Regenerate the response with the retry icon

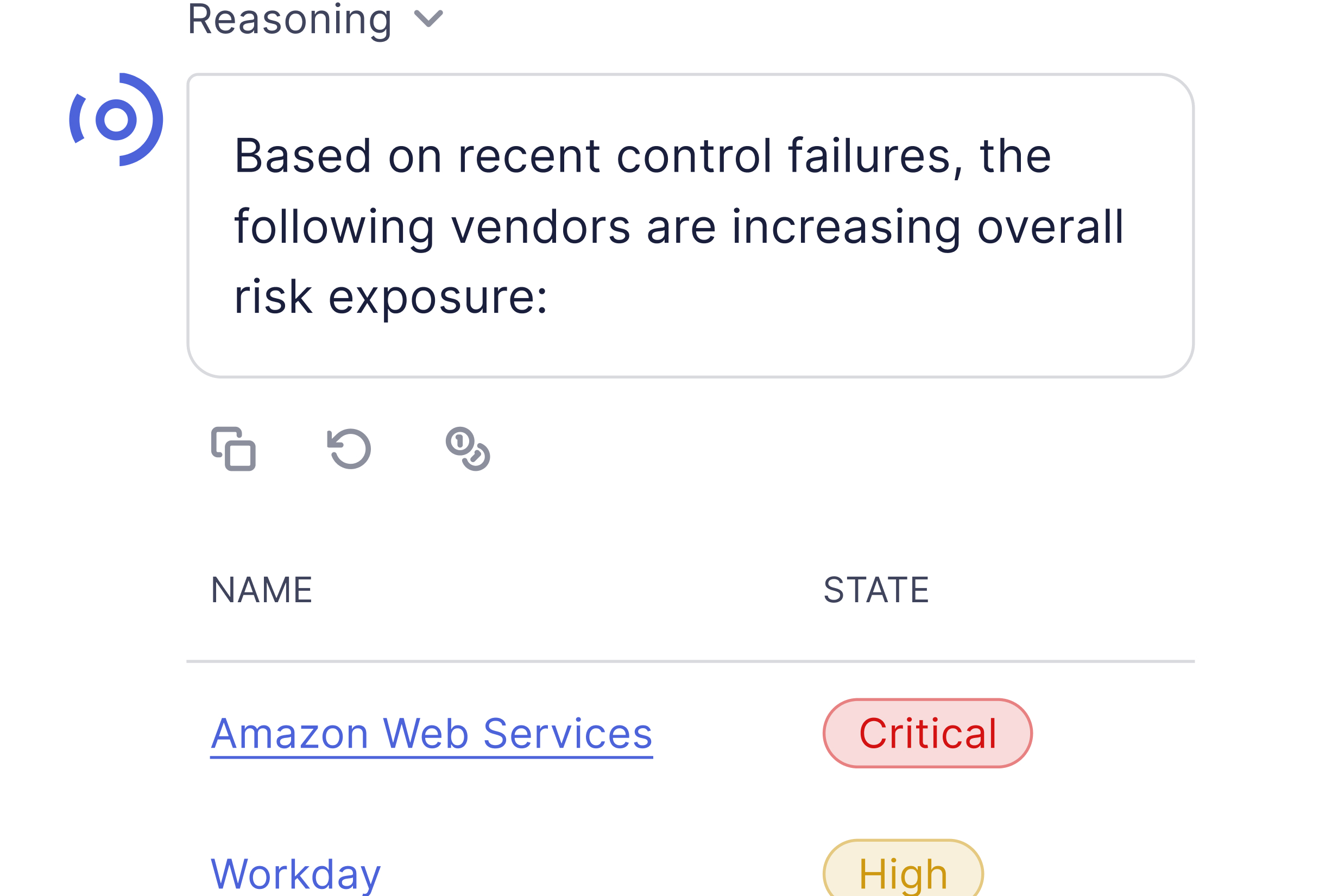(x=349, y=449)
